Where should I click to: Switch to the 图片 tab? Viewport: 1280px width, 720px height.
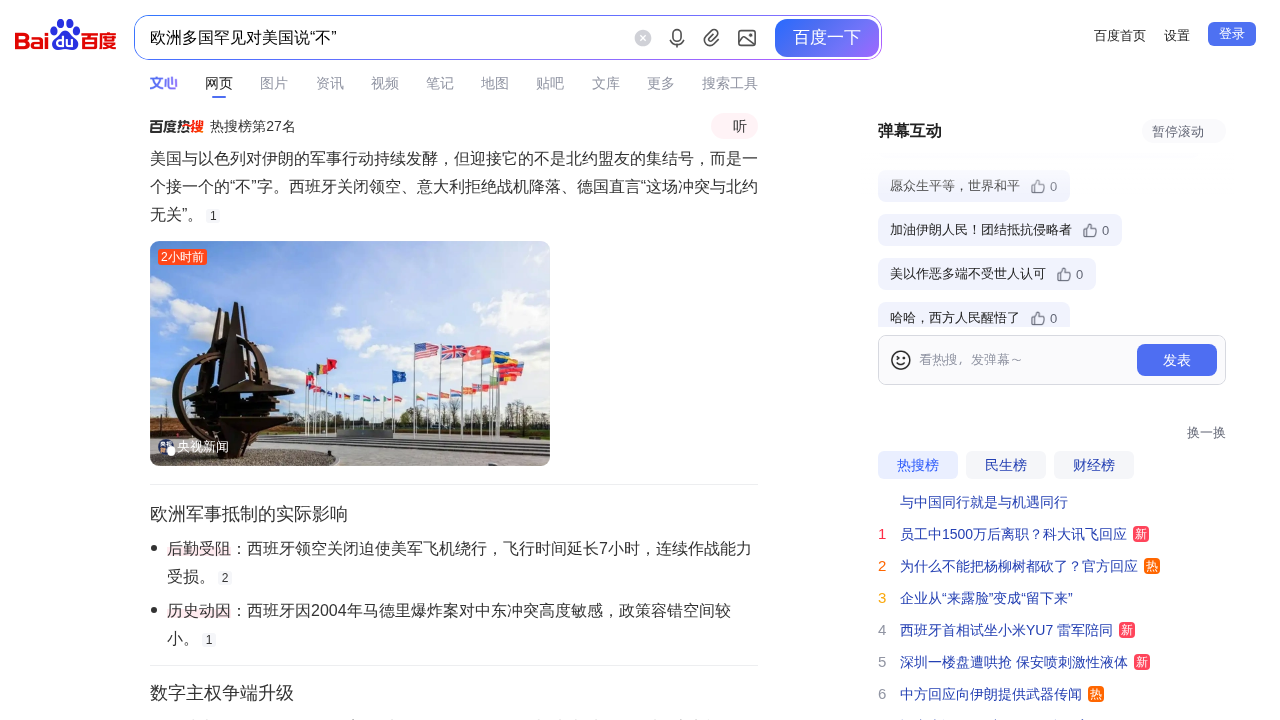(x=273, y=83)
